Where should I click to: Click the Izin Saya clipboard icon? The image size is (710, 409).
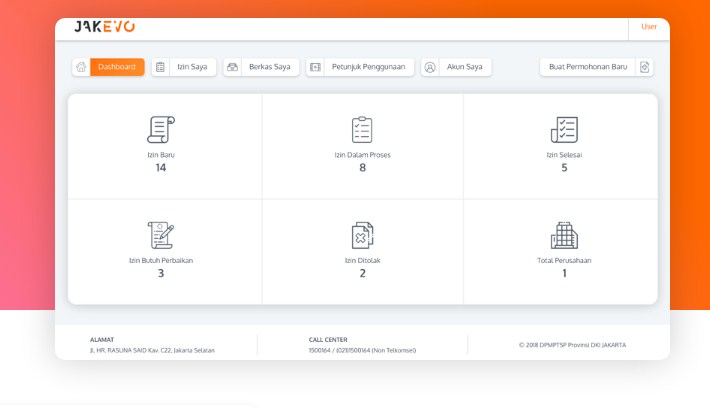160,67
